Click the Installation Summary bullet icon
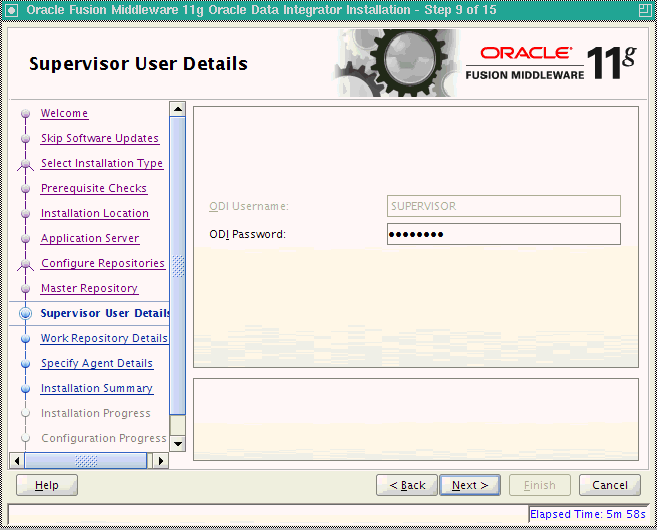This screenshot has width=657, height=530. (x=26, y=389)
